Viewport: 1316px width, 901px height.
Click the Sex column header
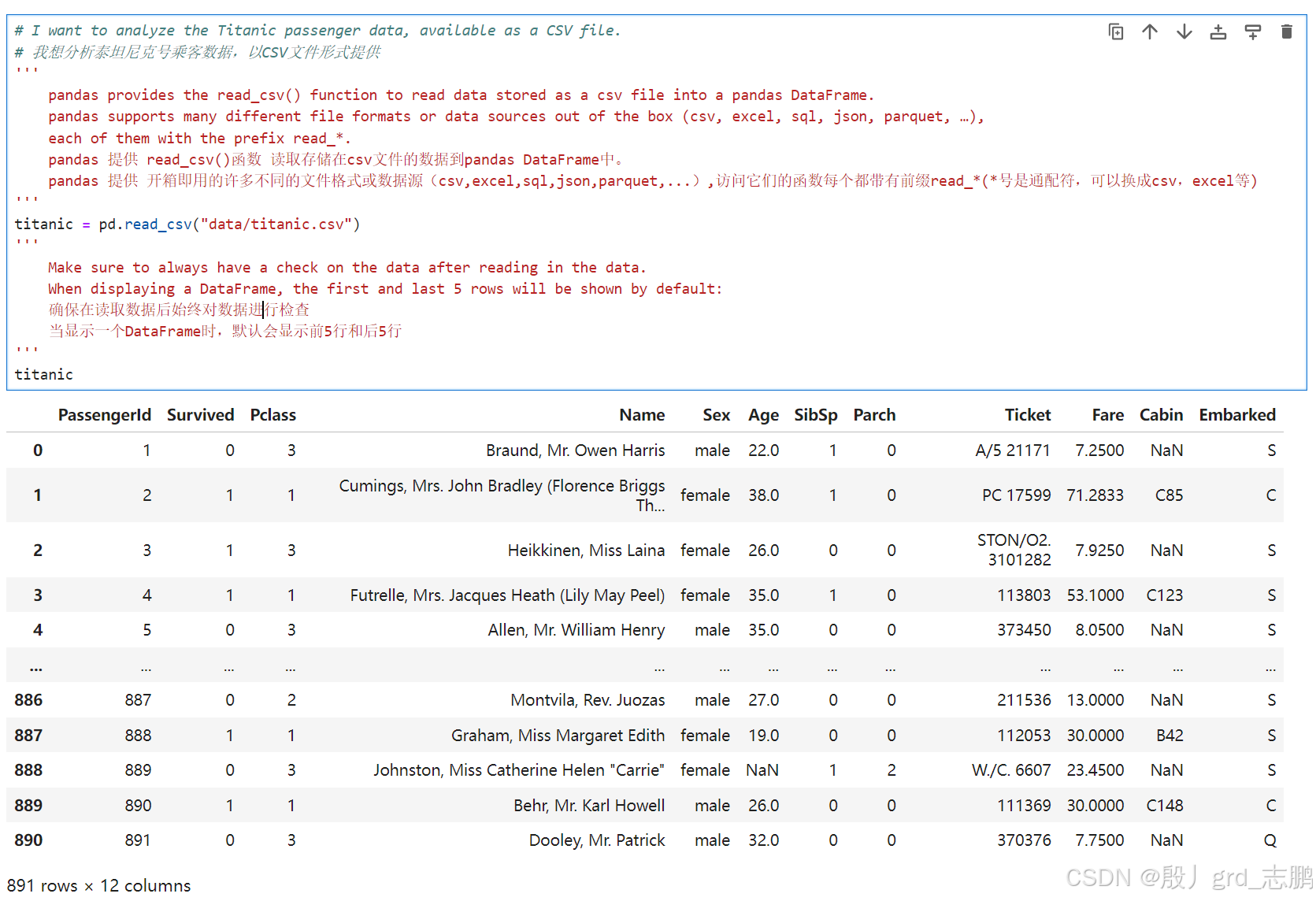(x=717, y=415)
